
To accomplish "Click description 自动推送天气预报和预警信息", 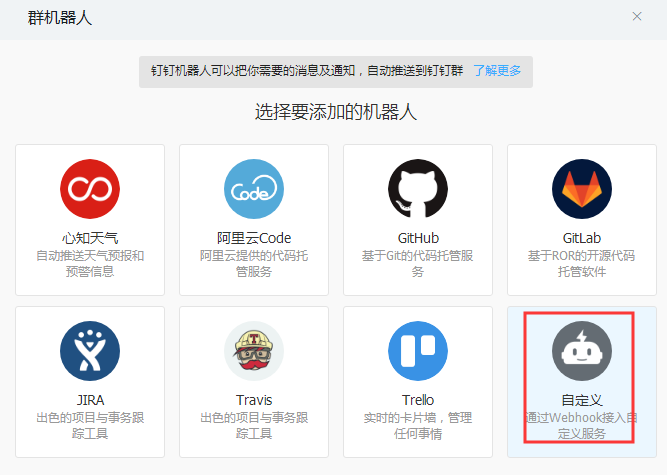I will coord(90,264).
